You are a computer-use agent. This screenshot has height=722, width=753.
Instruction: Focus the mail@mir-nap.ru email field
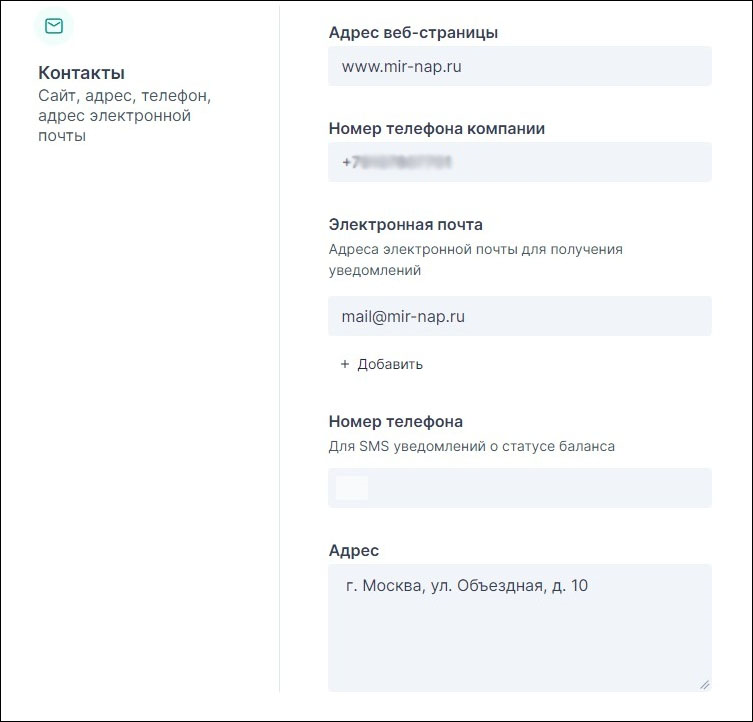coord(519,316)
